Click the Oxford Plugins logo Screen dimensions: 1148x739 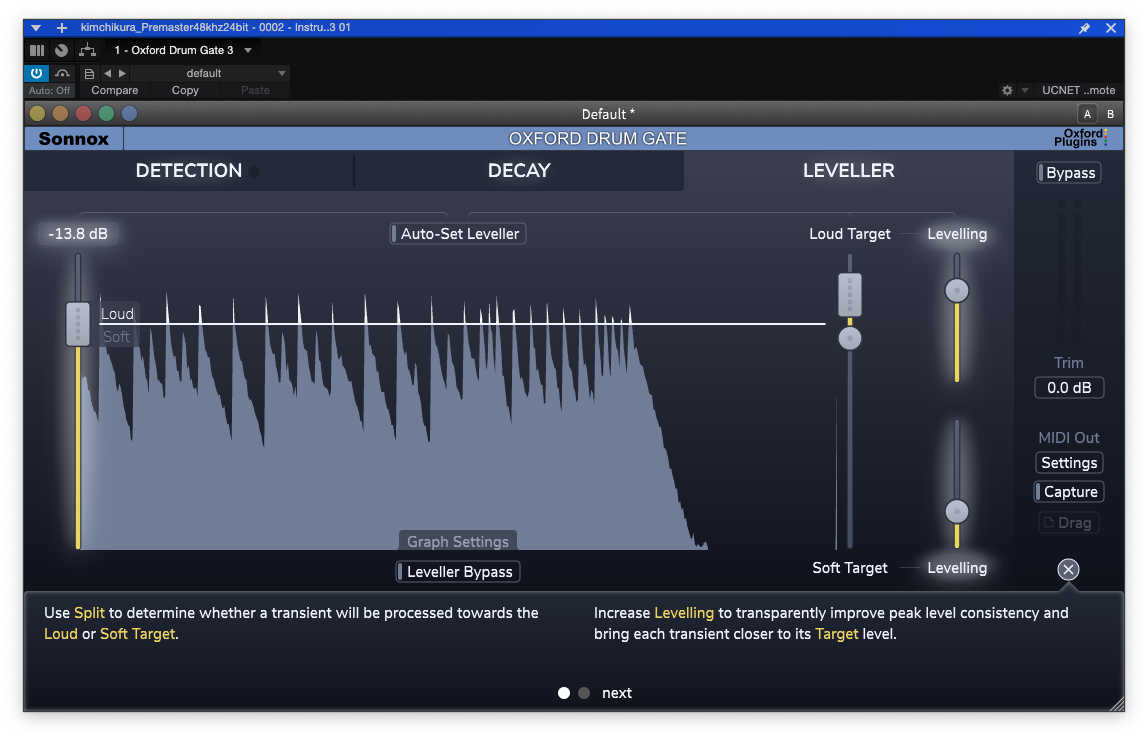click(x=1081, y=138)
